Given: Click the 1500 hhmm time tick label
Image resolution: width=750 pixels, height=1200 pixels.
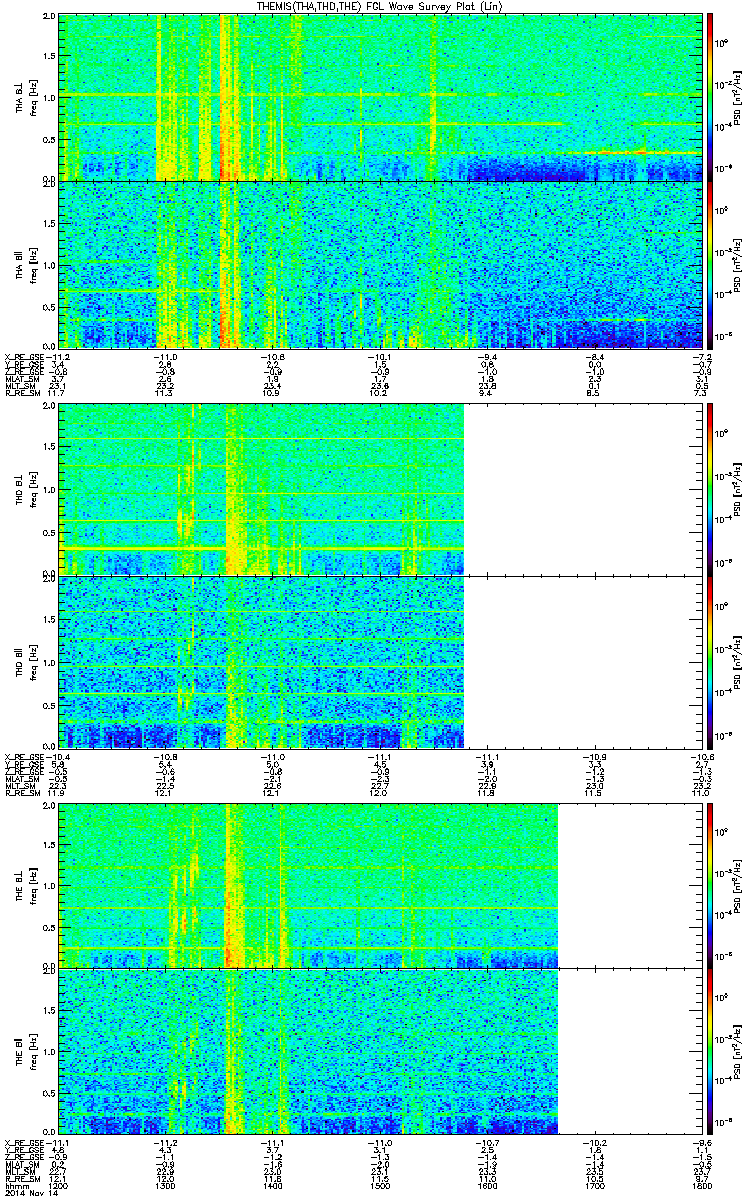Looking at the screenshot, I should tap(380, 1186).
